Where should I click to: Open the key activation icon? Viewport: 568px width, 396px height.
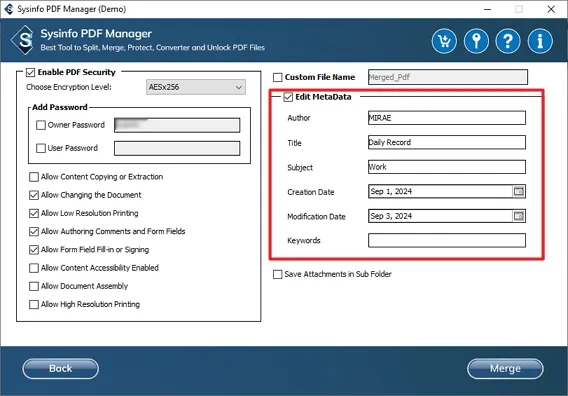coord(476,41)
